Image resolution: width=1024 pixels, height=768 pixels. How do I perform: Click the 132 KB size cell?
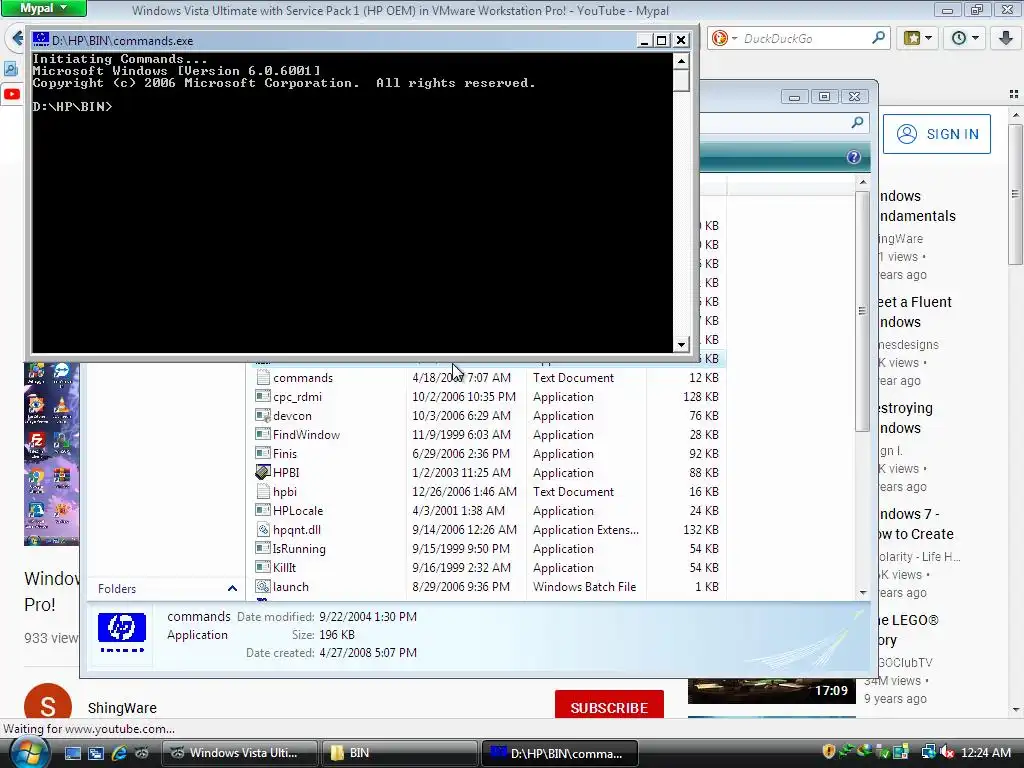[701, 530]
